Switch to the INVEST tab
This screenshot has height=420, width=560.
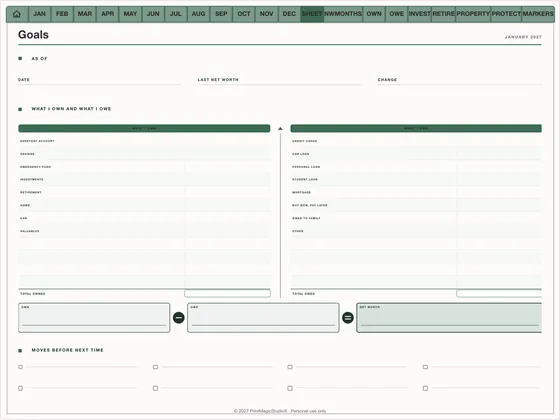pos(420,14)
